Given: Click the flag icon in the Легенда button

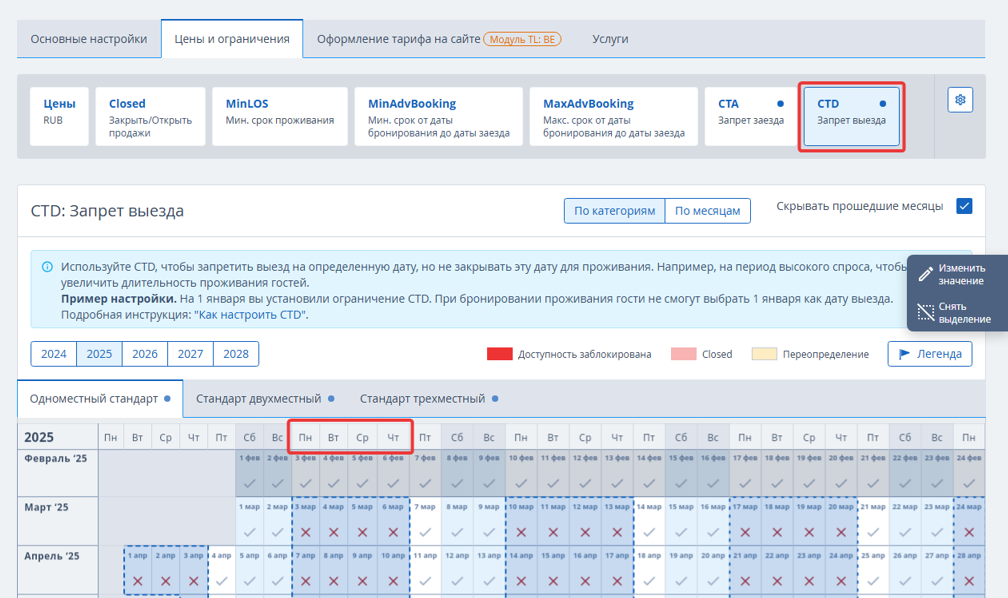Looking at the screenshot, I should pos(904,354).
